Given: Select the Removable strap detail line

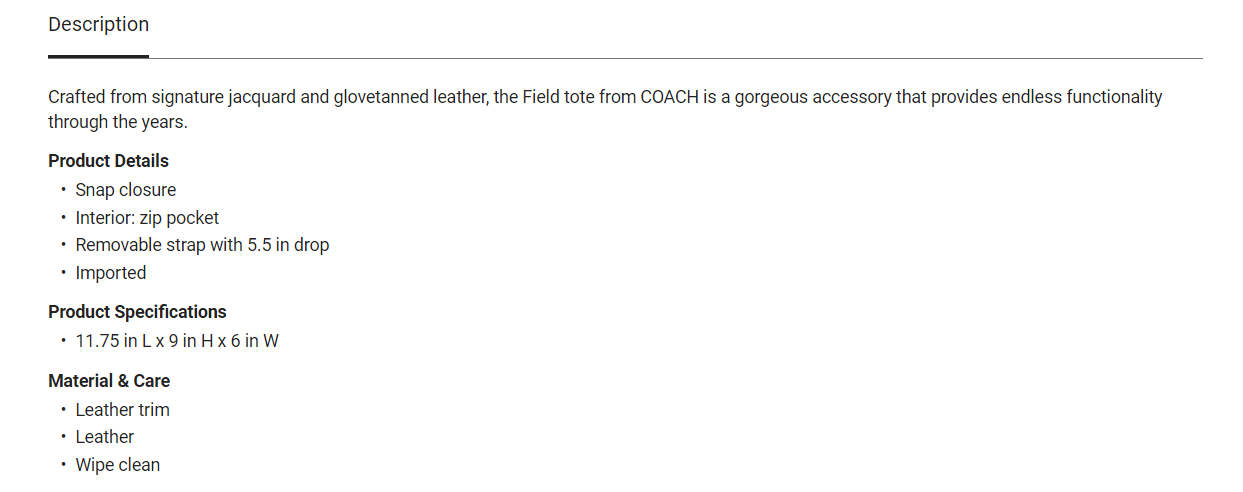Looking at the screenshot, I should [202, 245].
